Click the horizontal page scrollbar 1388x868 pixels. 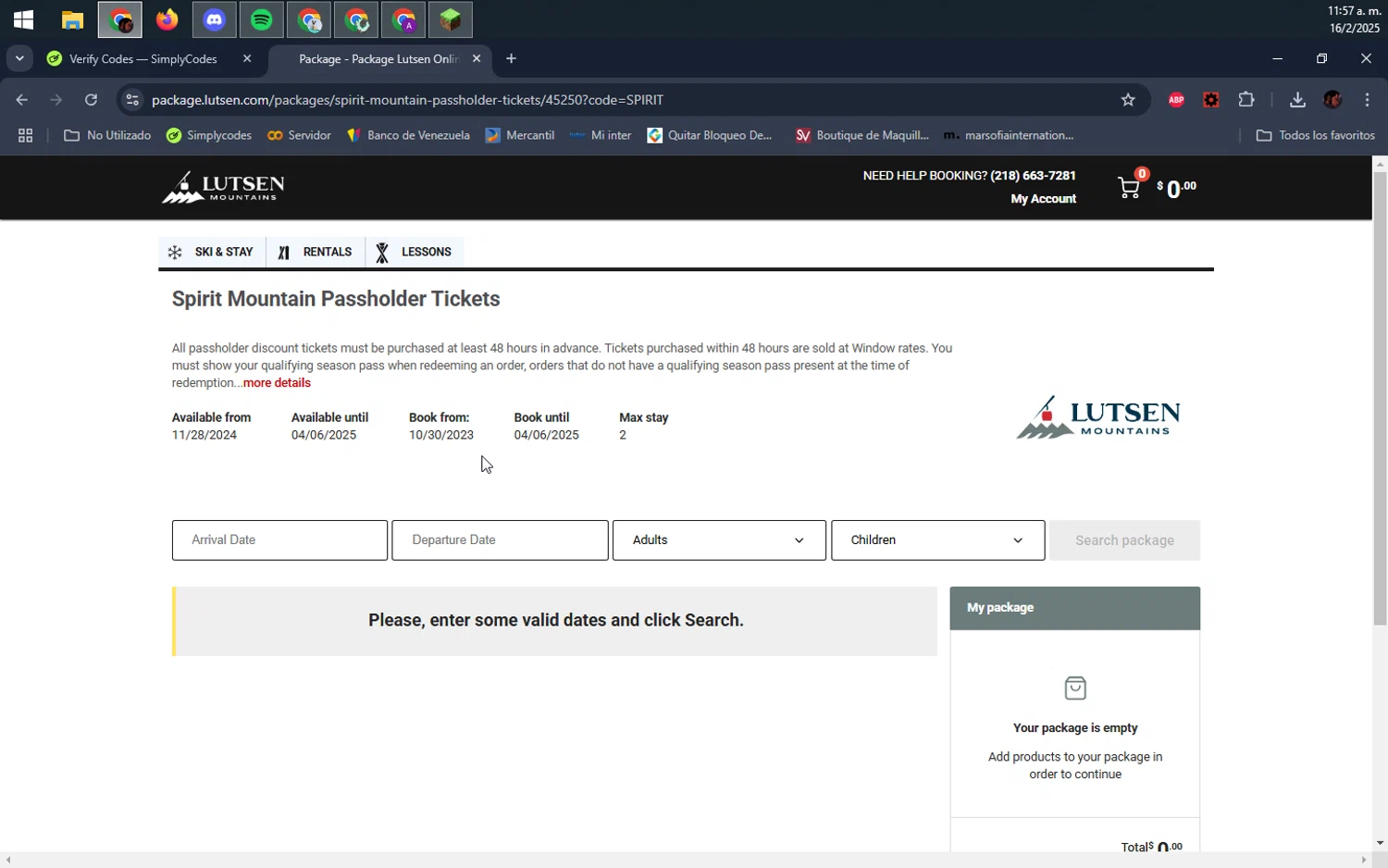[685, 860]
